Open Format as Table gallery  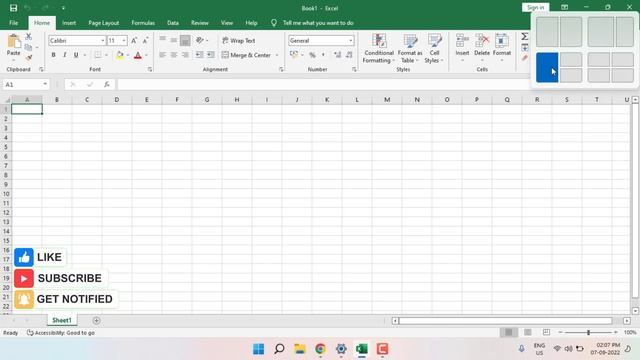[x=410, y=49]
